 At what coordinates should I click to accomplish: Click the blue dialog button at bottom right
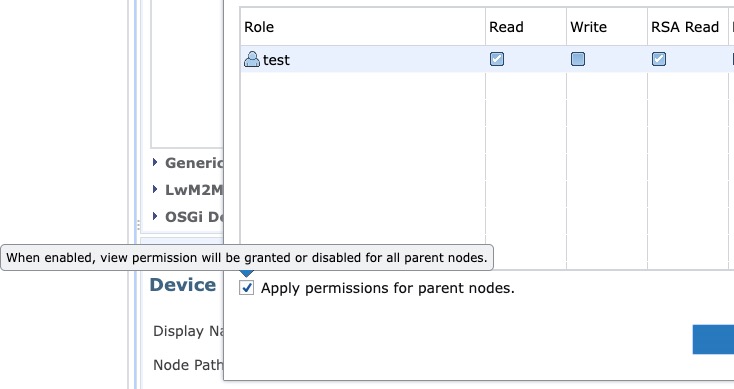713,339
